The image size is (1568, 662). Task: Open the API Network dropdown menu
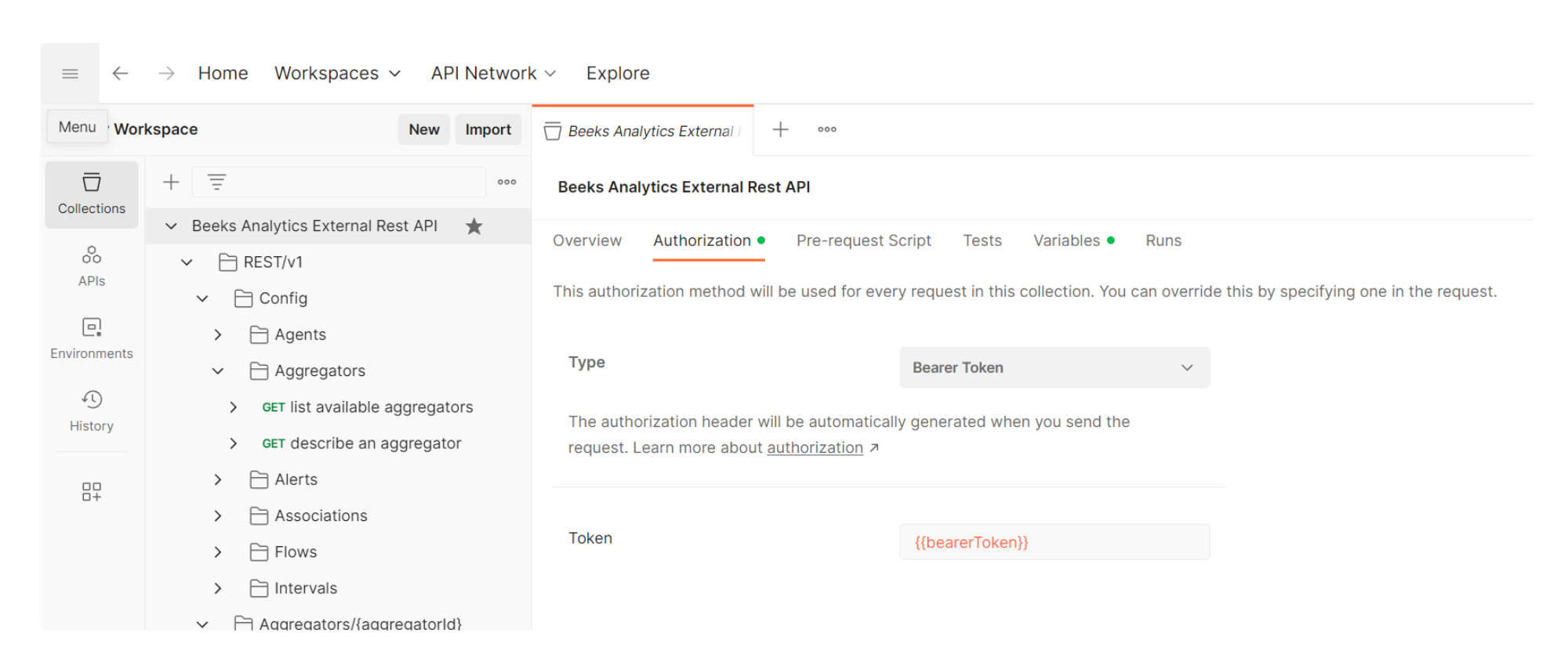pos(494,74)
